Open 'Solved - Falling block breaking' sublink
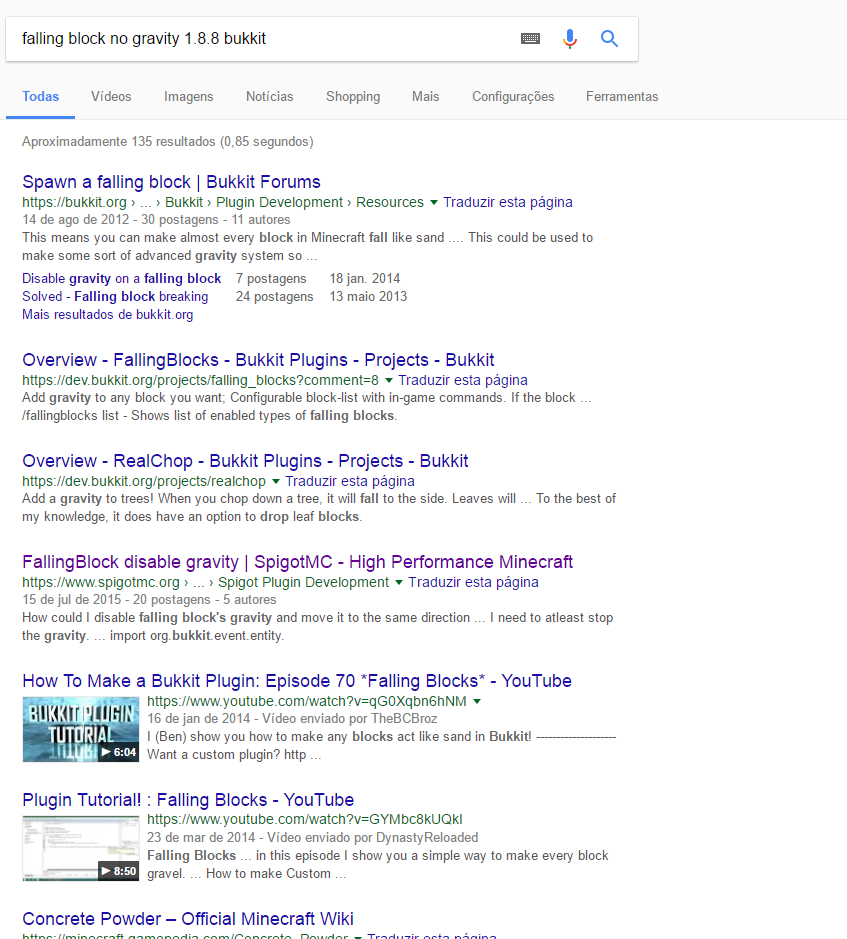 coord(115,296)
